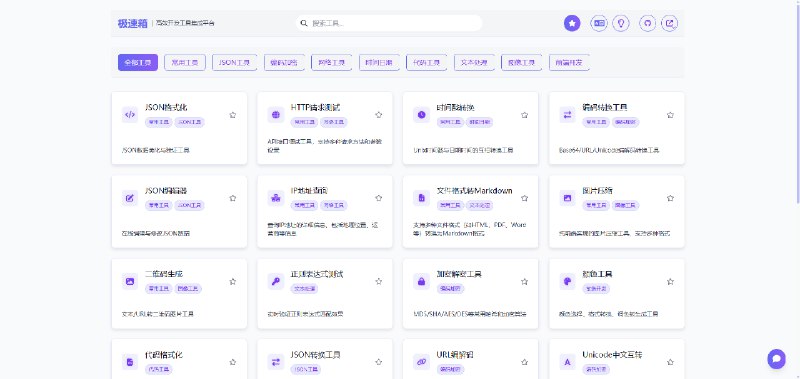Filter by the 代码工具 category
The width and height of the screenshot is (800, 379).
click(x=427, y=62)
